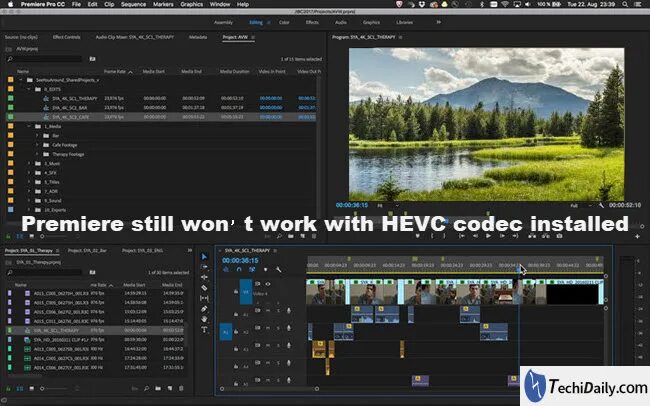Open Program Monitor settings wrench
This screenshot has width=650, height=406.
601,205
